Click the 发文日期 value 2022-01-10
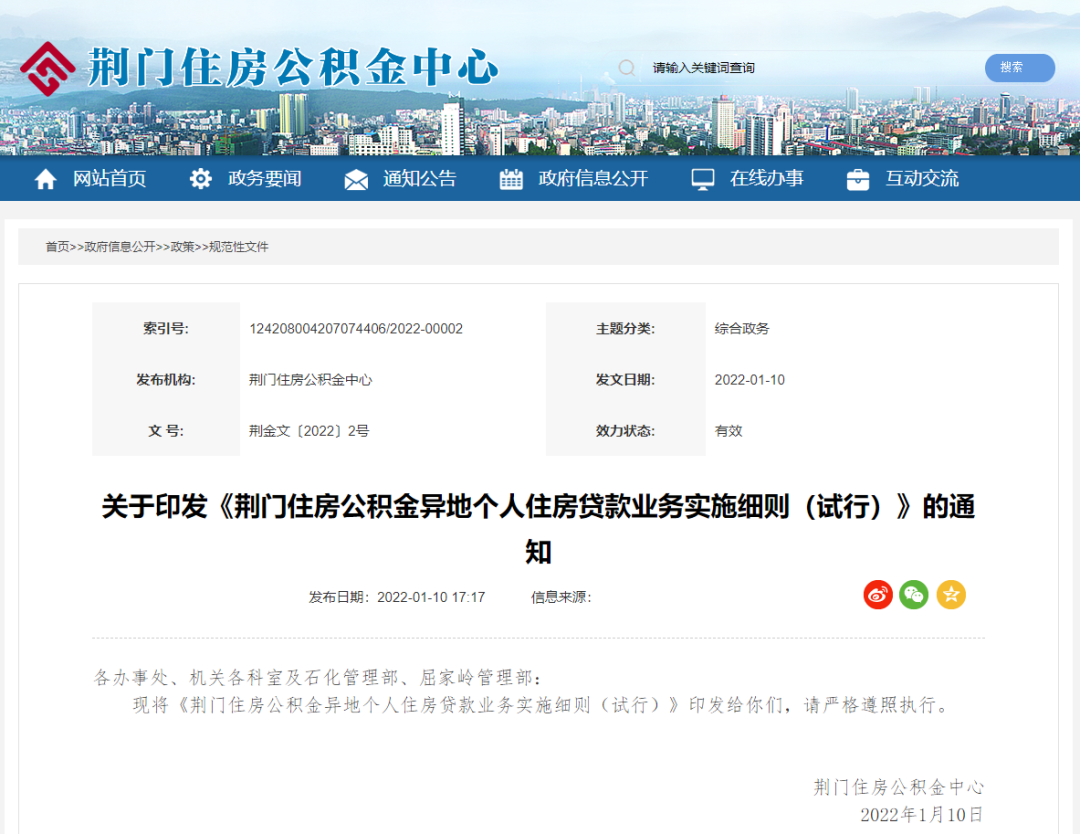Image resolution: width=1080 pixels, height=834 pixels. [x=749, y=379]
